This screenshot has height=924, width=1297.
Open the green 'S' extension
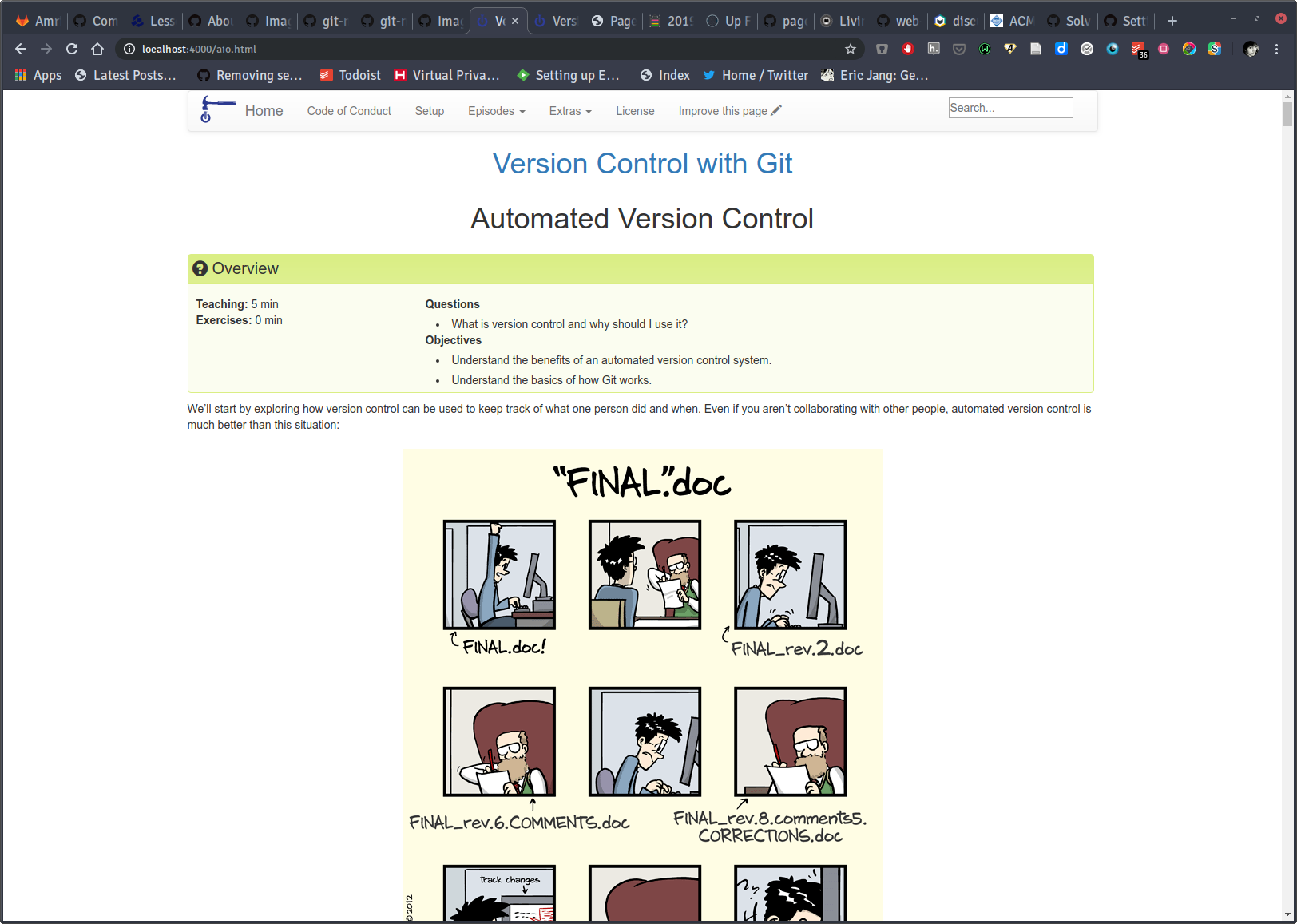[x=1215, y=49]
